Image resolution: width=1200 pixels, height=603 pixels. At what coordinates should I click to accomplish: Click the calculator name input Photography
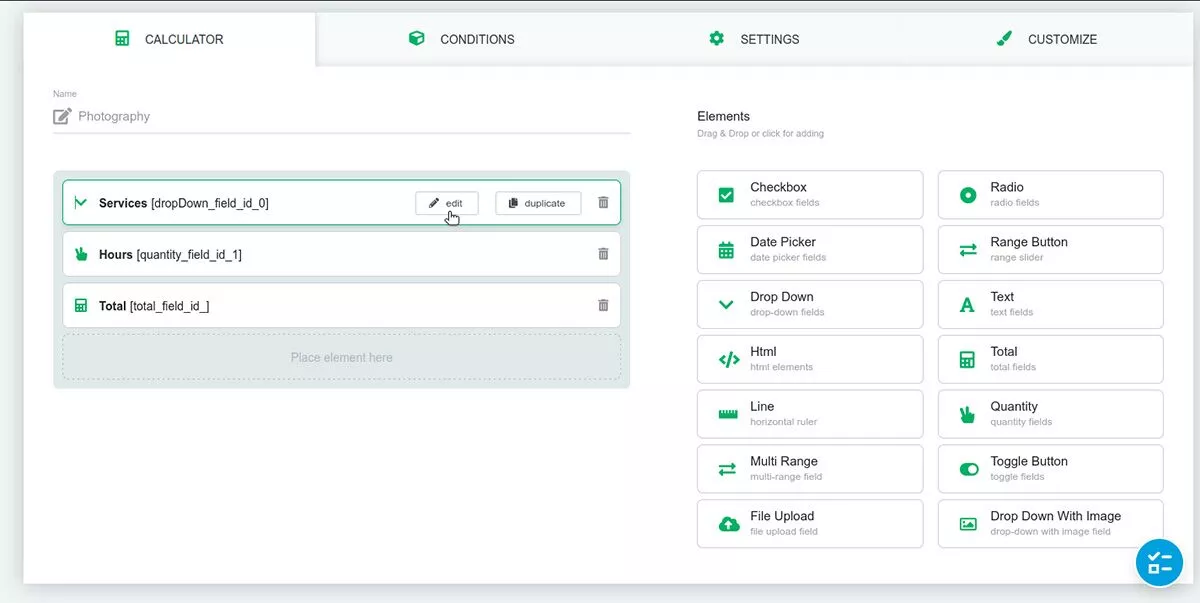tap(341, 116)
